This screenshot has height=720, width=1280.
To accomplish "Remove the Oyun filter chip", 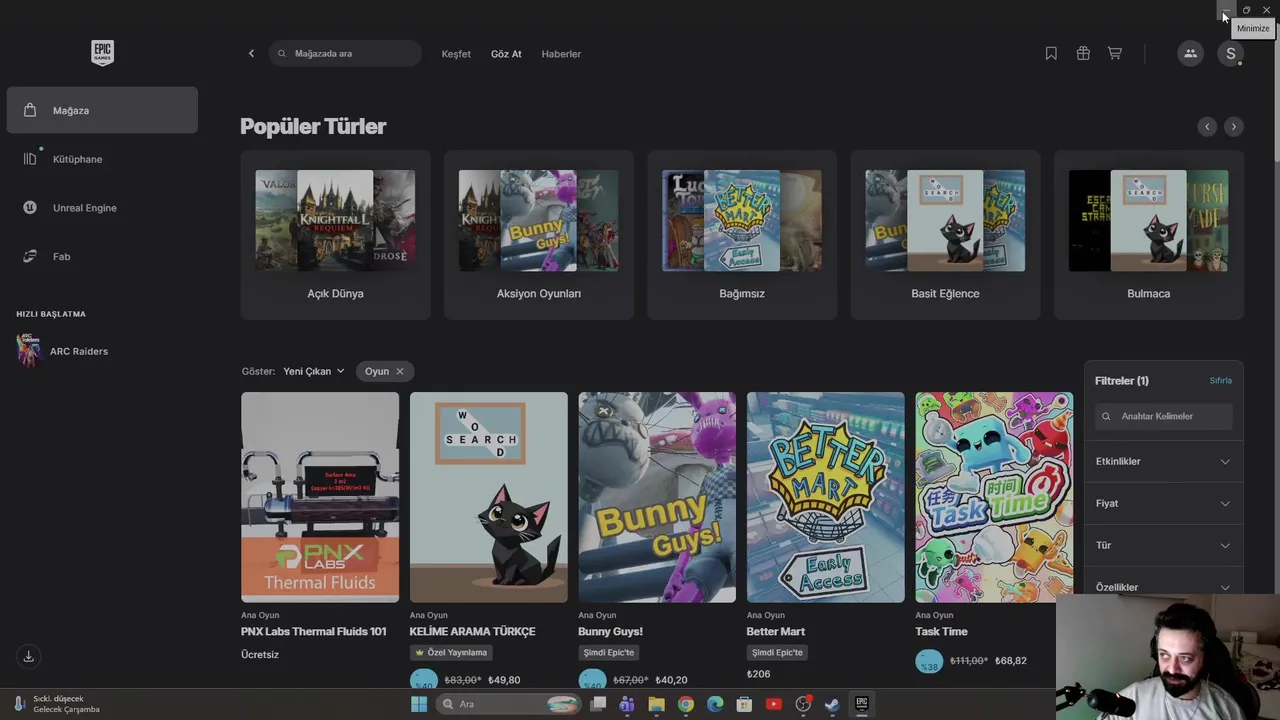I will (x=399, y=371).
